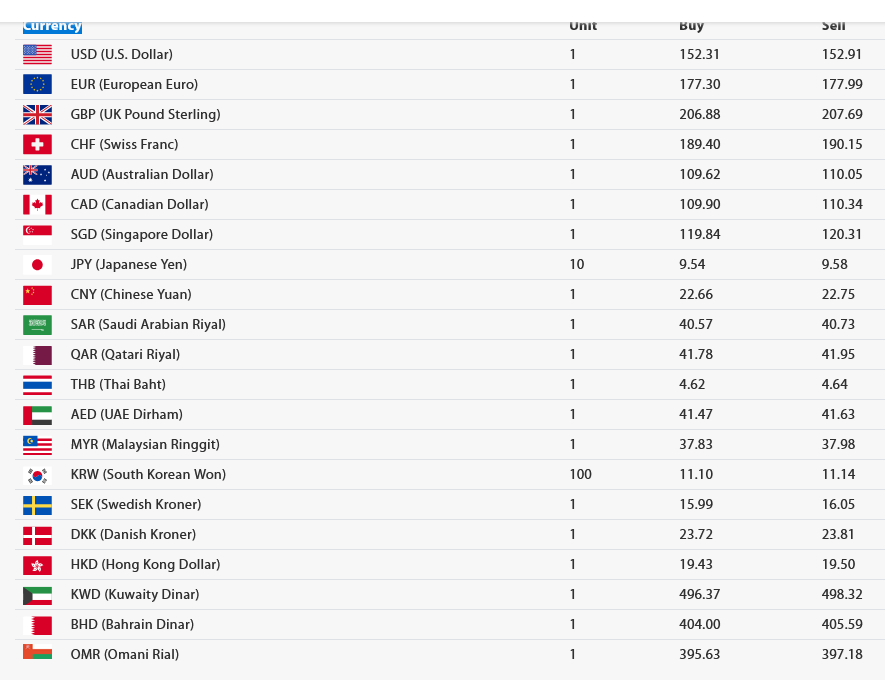Click the Sell column header

[834, 26]
